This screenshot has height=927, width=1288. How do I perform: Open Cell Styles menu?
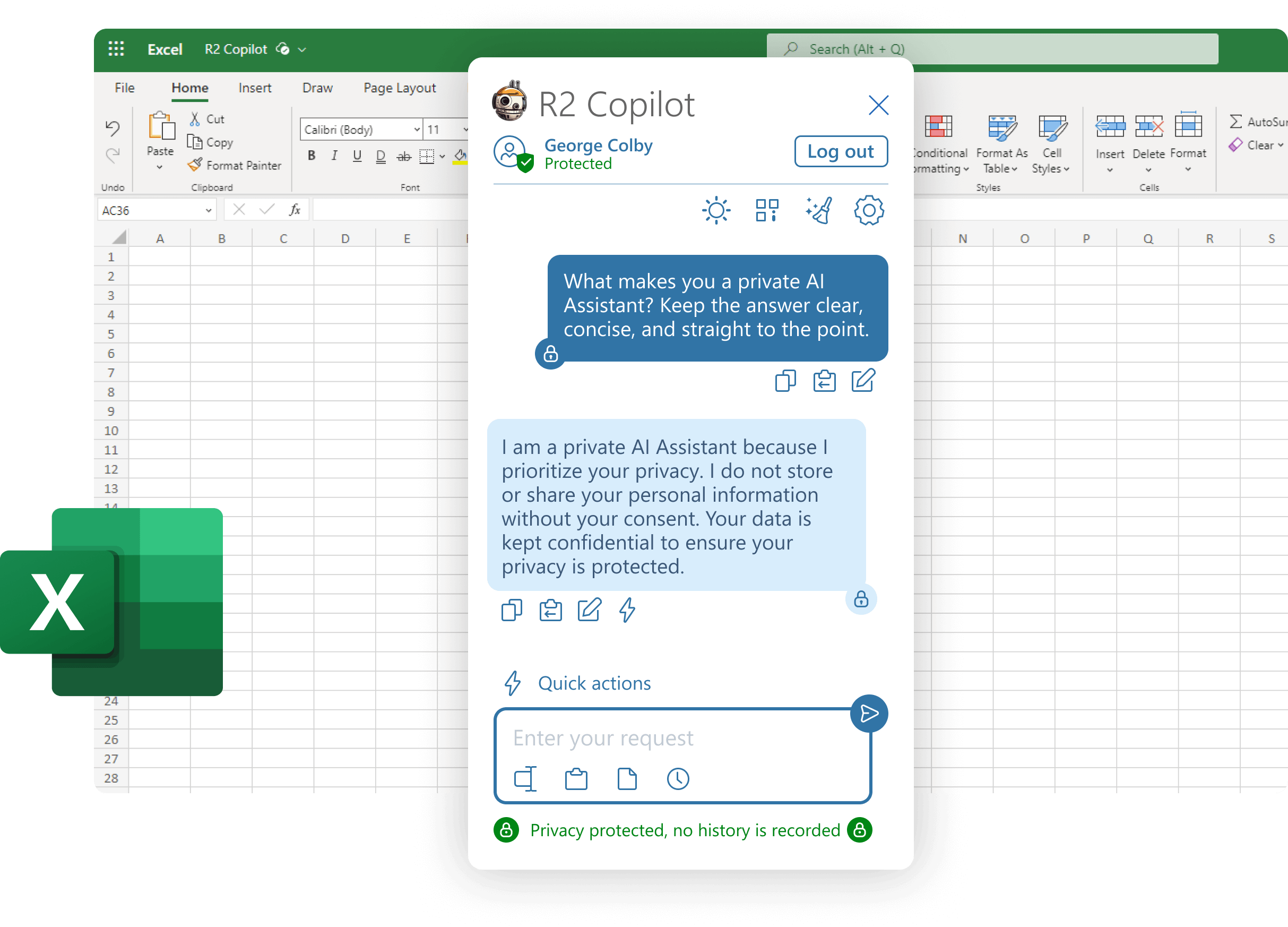(1052, 145)
